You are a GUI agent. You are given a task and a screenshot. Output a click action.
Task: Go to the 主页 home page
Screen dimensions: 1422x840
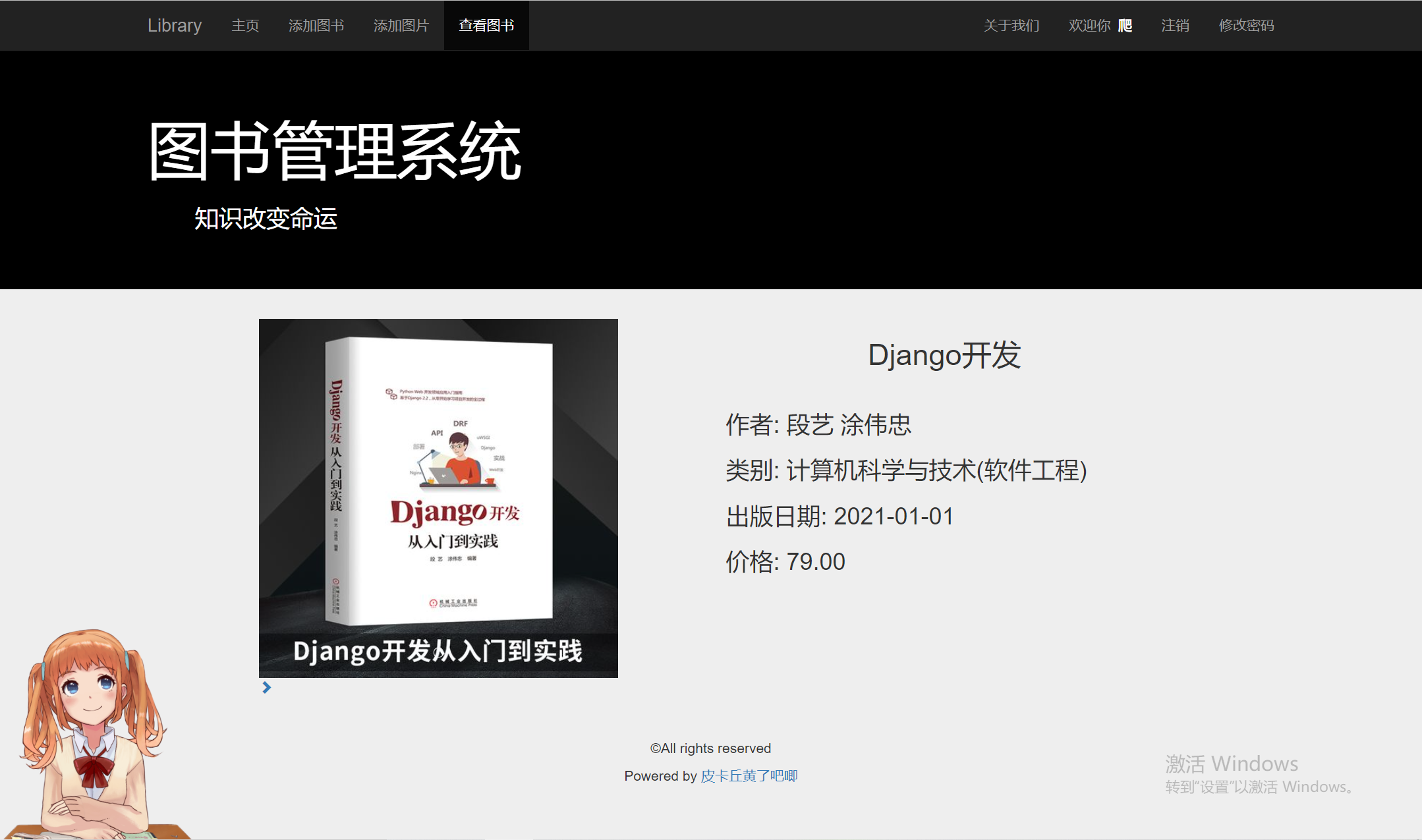(245, 26)
